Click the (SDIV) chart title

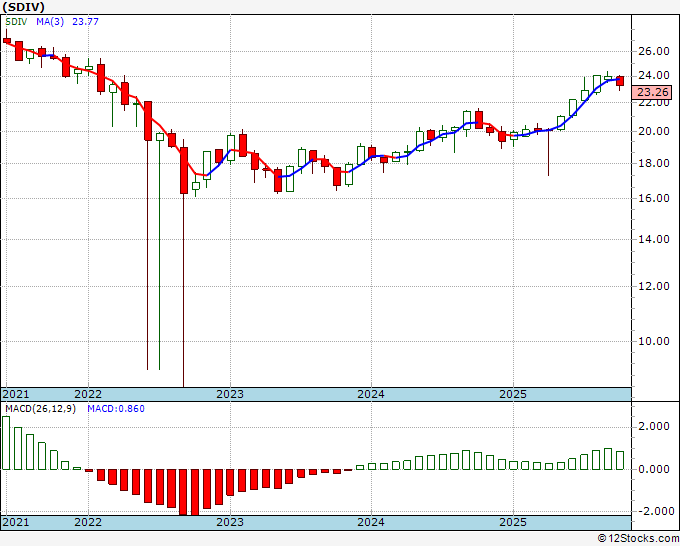24,7
